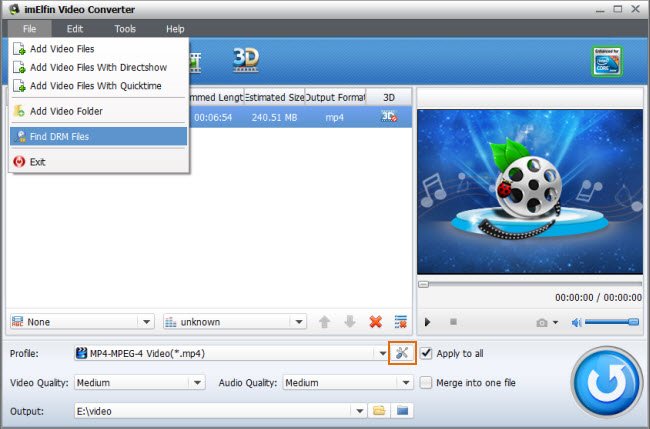Open the Video Quality dropdown

point(198,382)
